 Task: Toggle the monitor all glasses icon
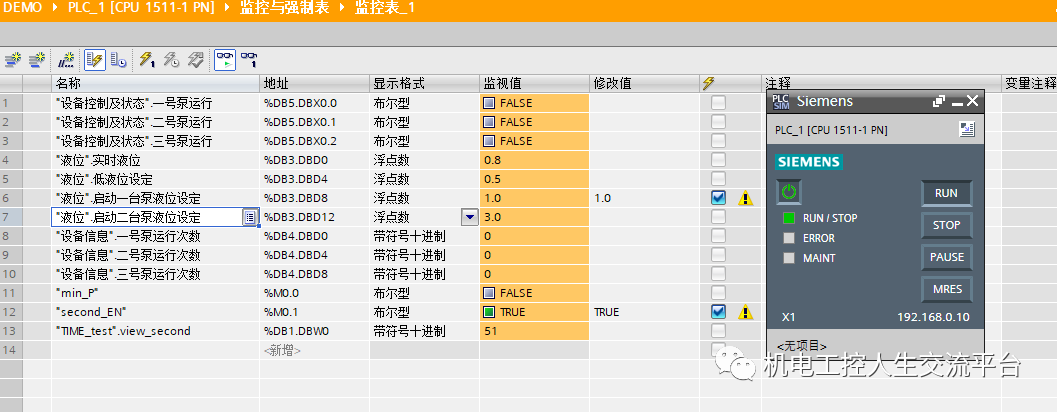tap(225, 60)
